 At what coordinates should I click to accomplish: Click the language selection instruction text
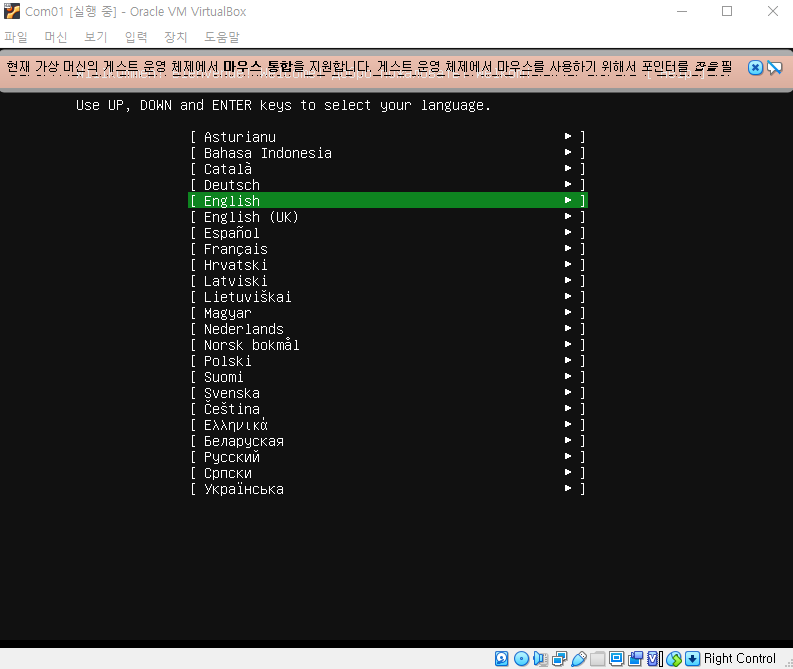click(x=283, y=105)
